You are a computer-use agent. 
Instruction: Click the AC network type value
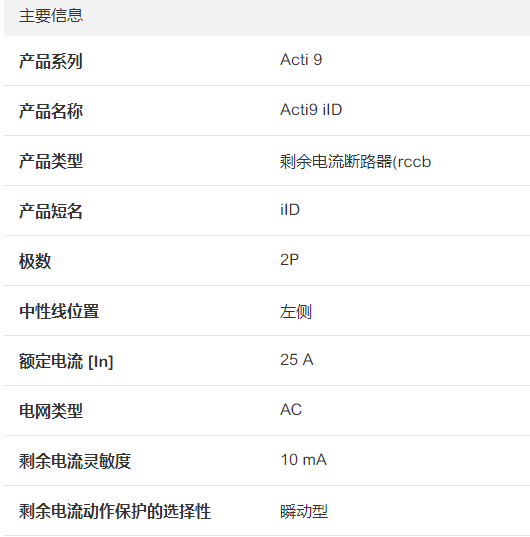(x=291, y=410)
